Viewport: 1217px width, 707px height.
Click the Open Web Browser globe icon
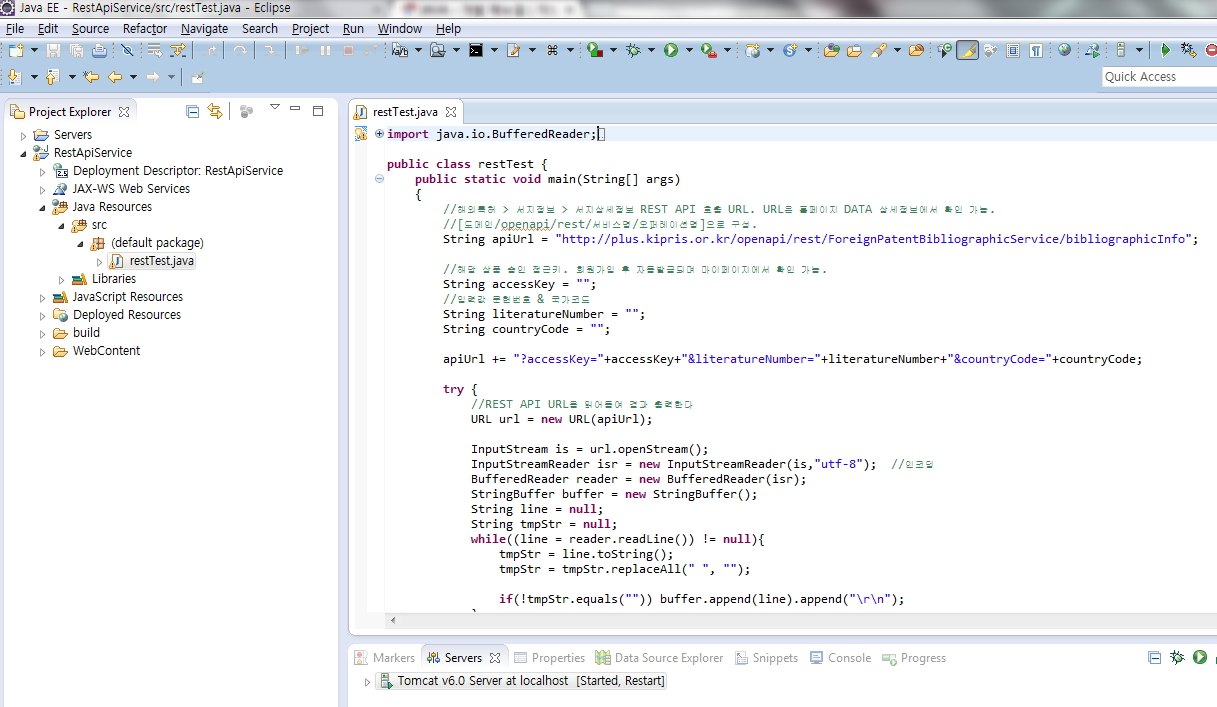click(1064, 50)
